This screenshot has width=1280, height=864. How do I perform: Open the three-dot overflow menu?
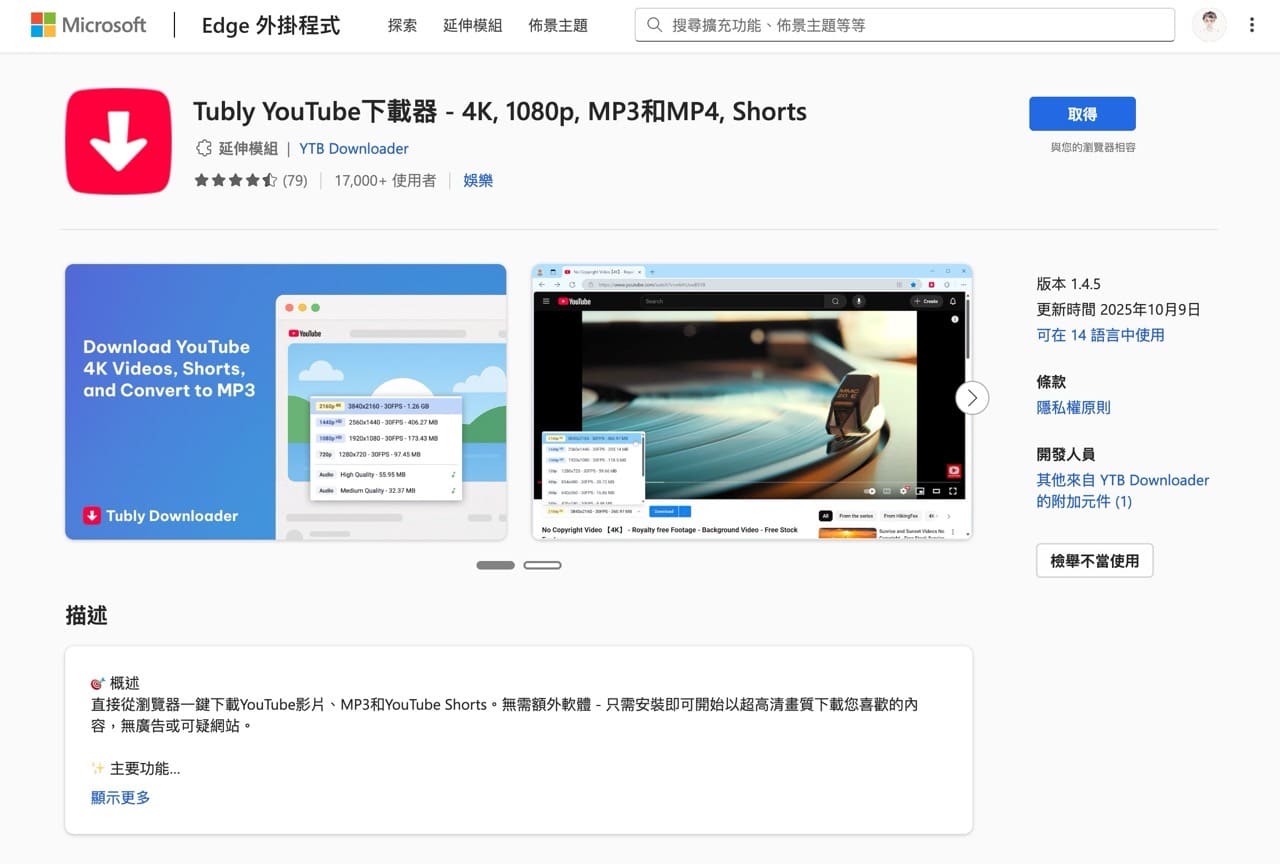click(1253, 25)
